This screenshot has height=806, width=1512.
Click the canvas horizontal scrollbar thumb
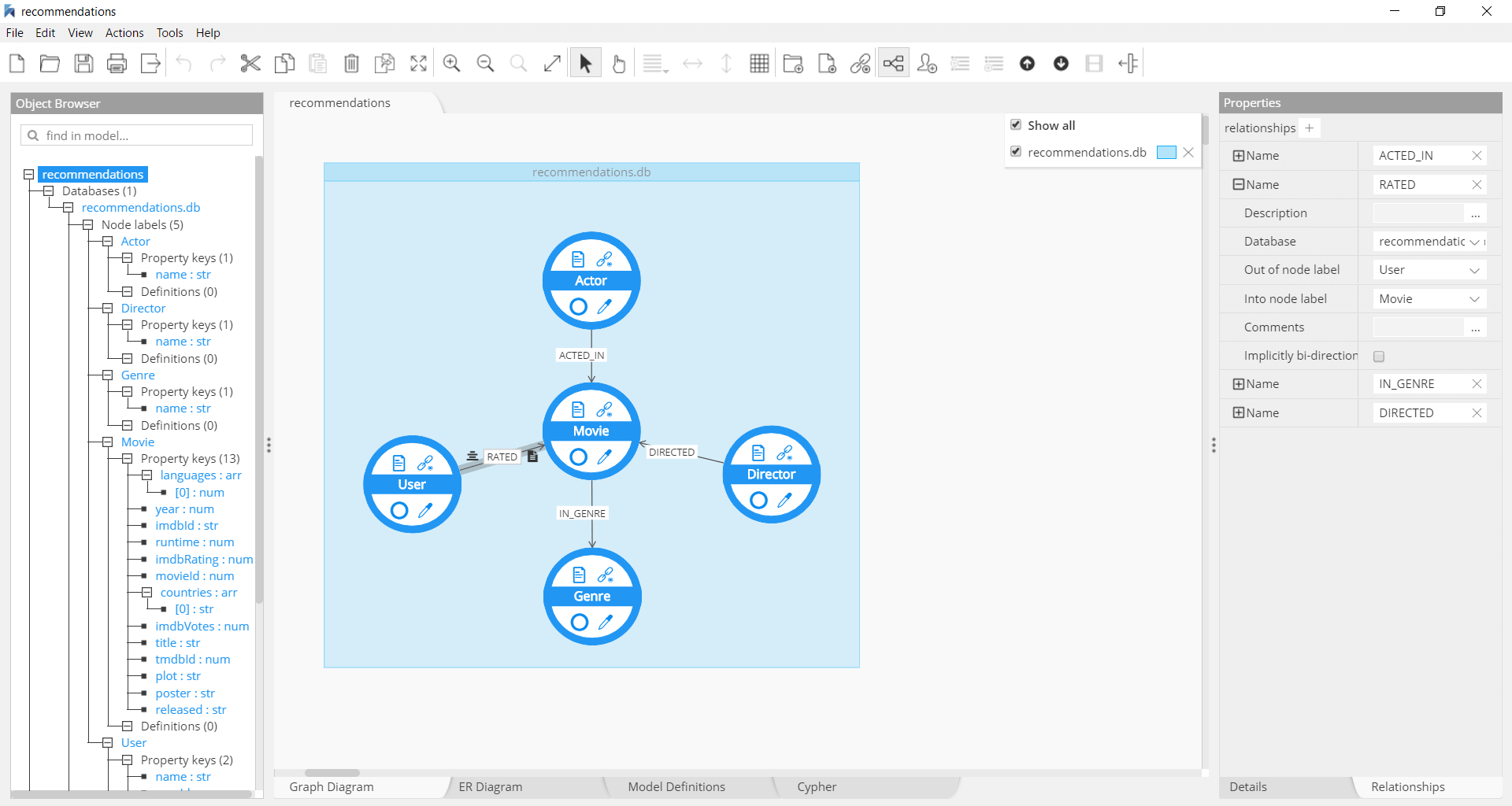[332, 773]
